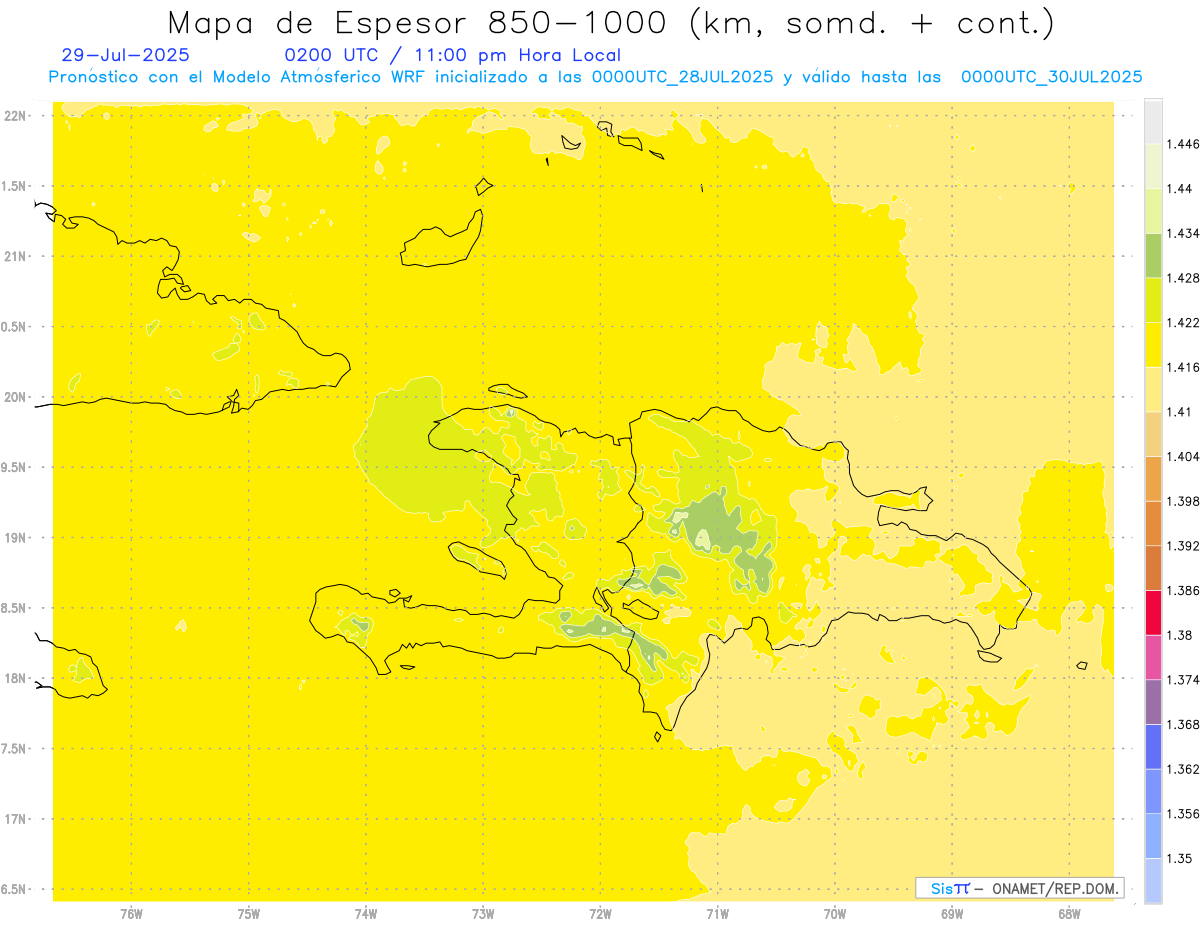
Task: Click the legend value 1.362
Action: tap(1183, 769)
